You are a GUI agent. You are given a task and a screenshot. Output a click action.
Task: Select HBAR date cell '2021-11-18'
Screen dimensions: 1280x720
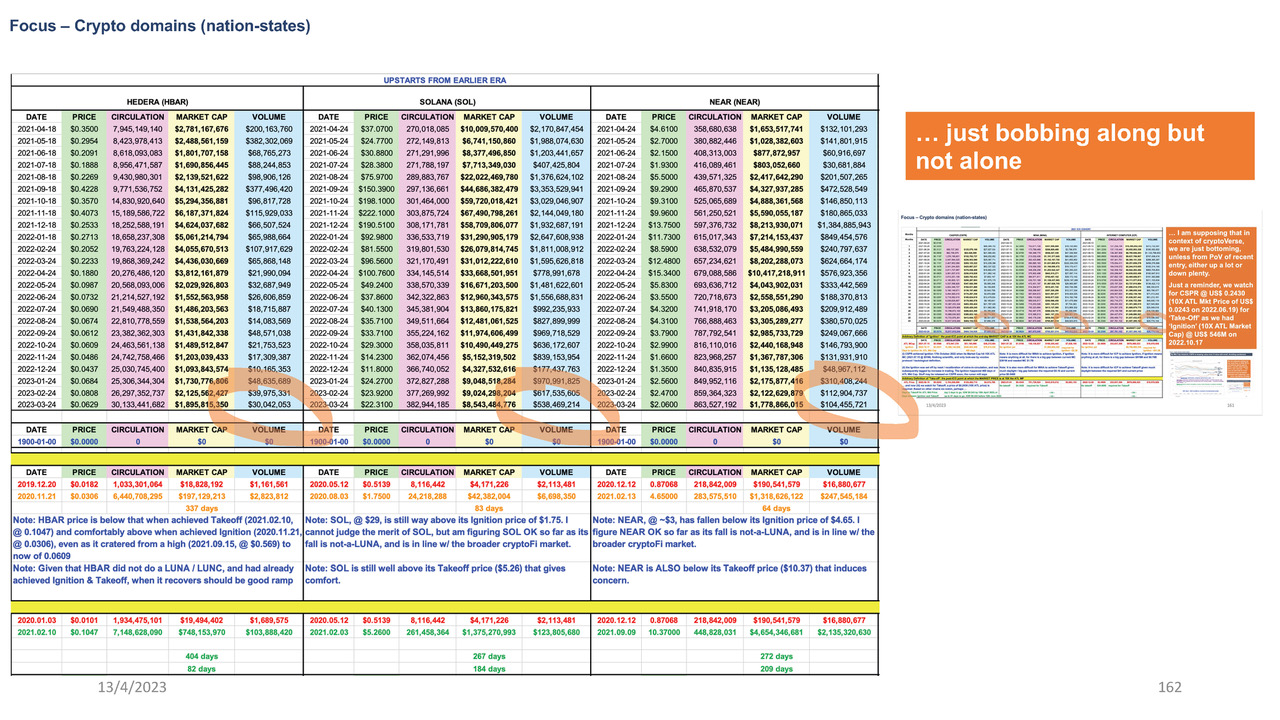click(36, 213)
